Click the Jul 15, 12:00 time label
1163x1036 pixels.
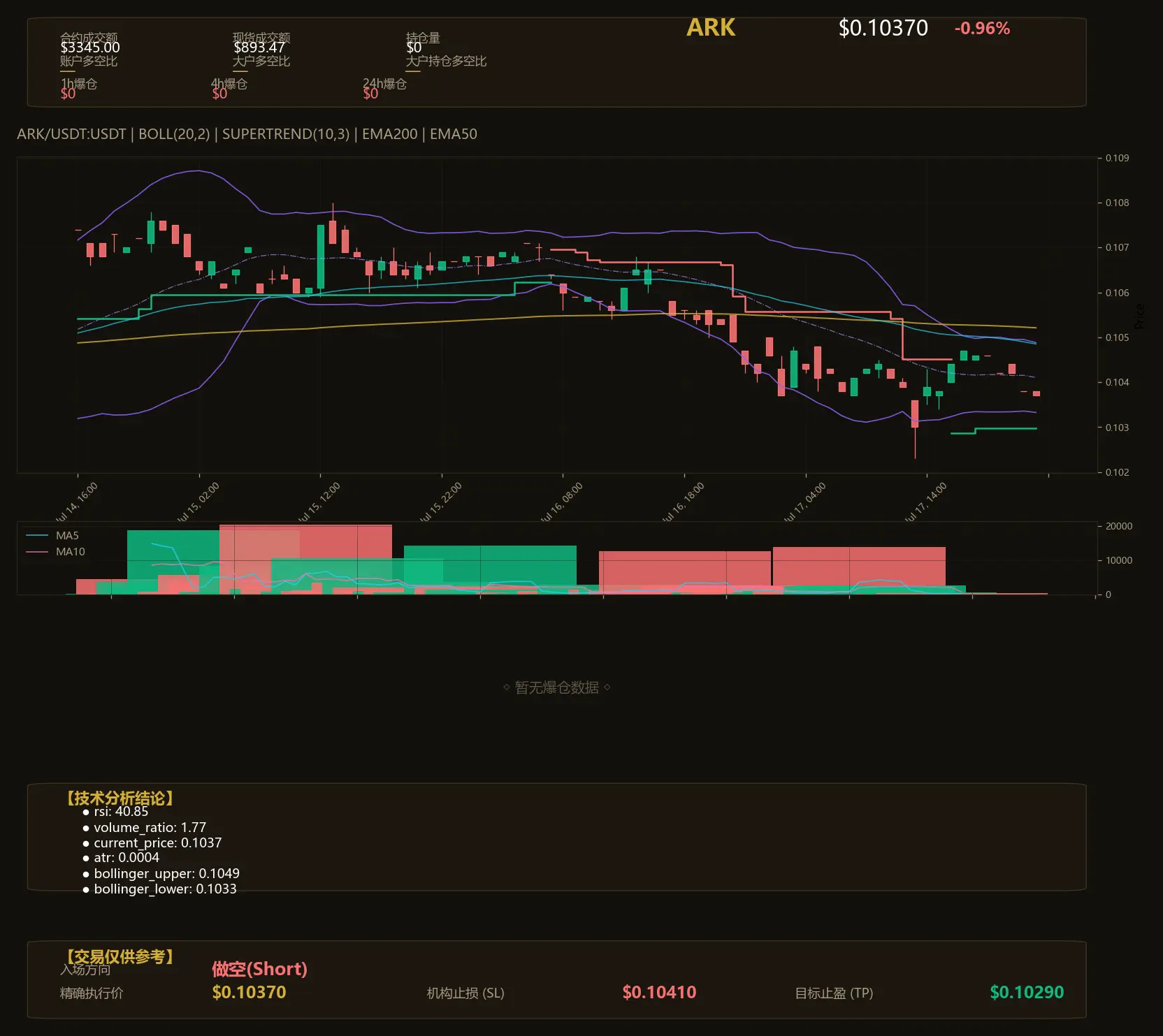click(x=319, y=502)
